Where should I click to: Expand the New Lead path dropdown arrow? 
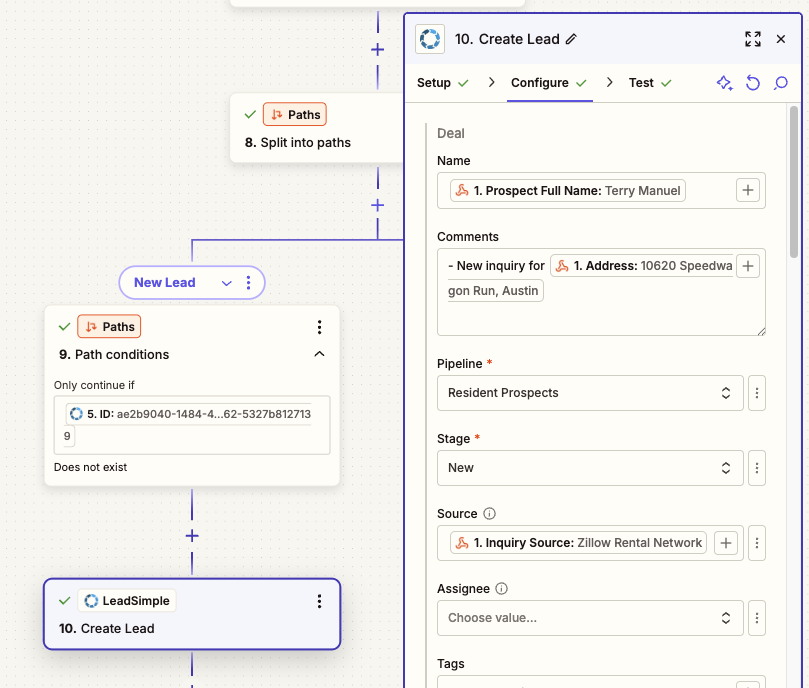pos(227,283)
